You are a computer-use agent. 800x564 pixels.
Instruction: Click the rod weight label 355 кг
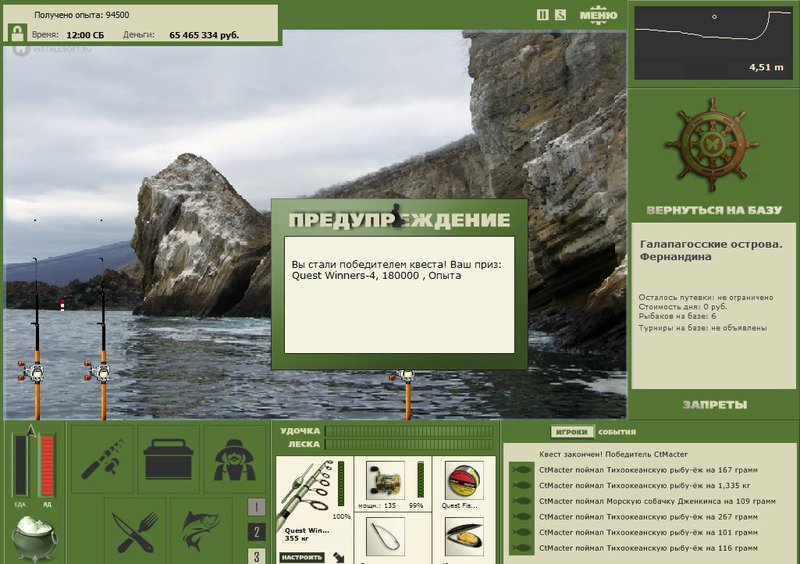pyautogui.click(x=299, y=538)
